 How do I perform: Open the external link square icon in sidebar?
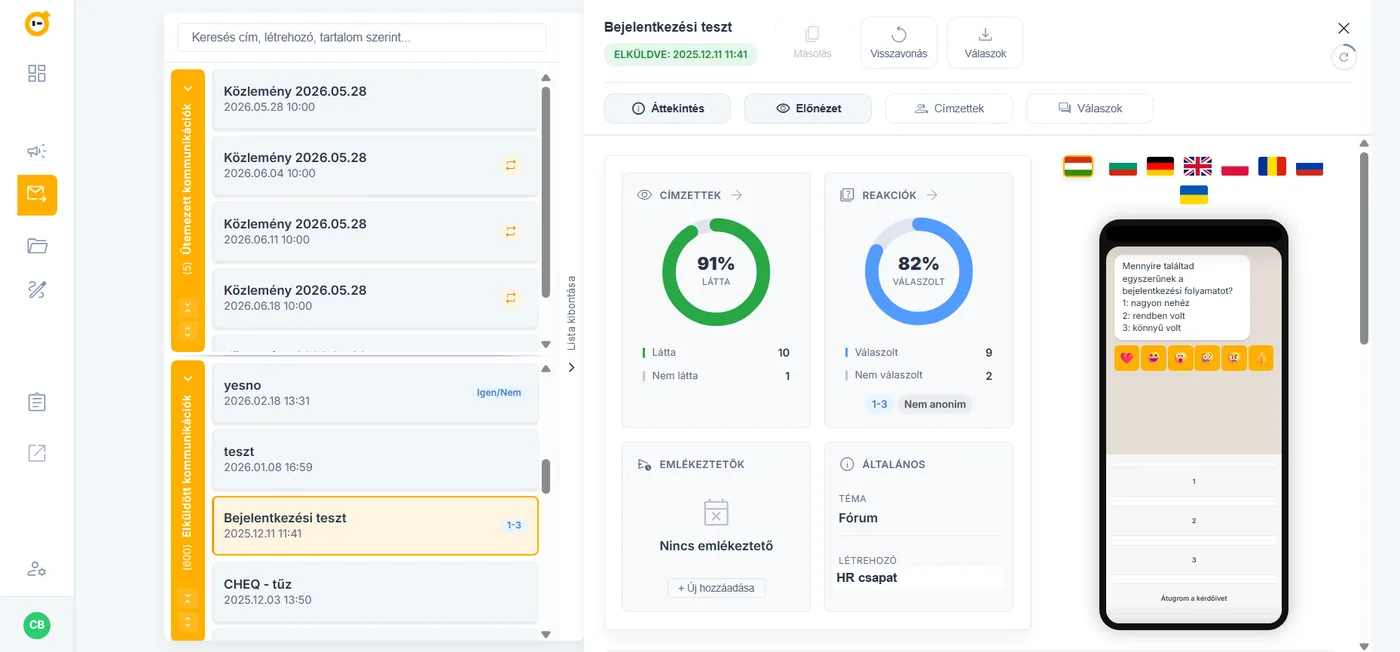37,453
